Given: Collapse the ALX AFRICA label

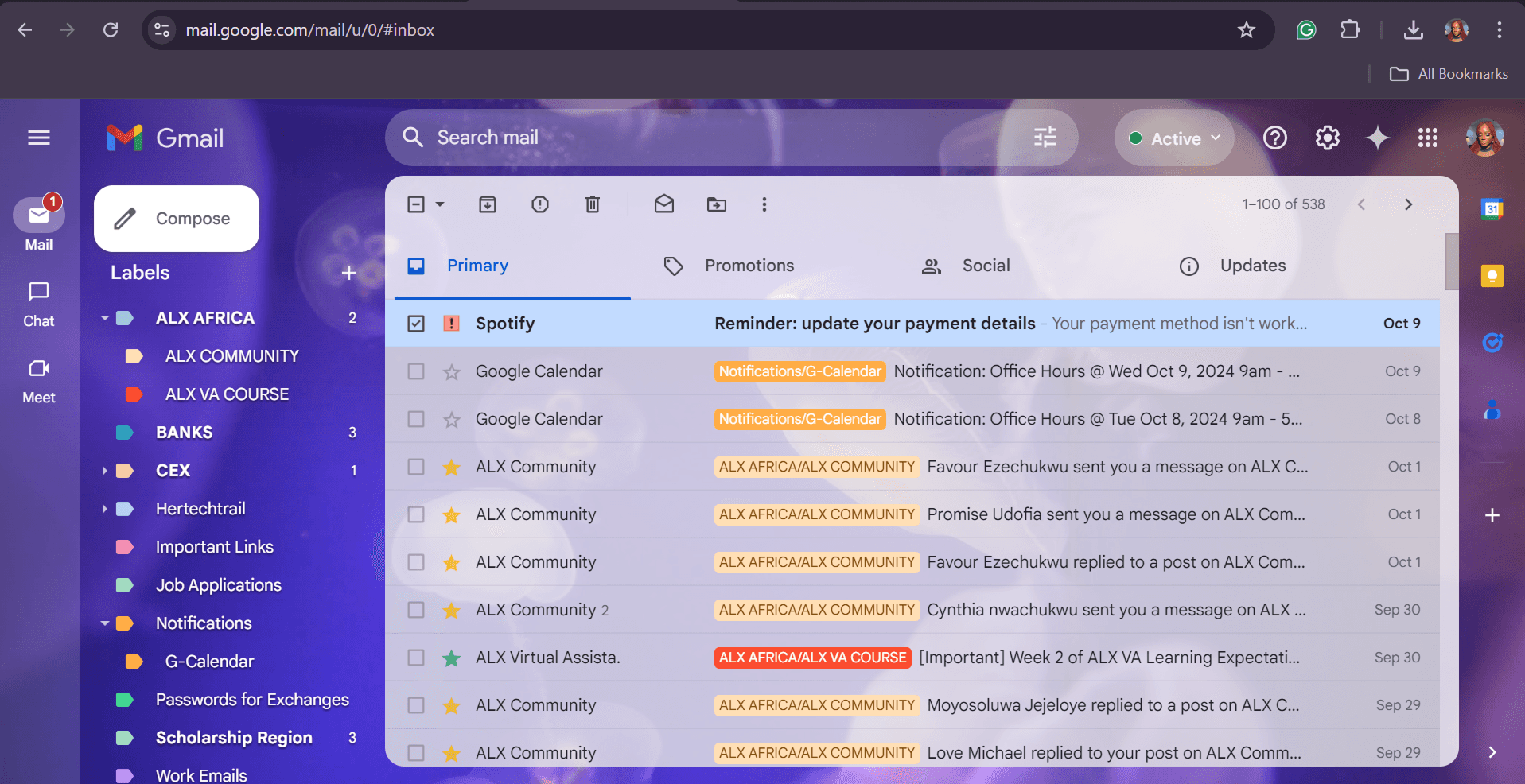Looking at the screenshot, I should point(104,318).
